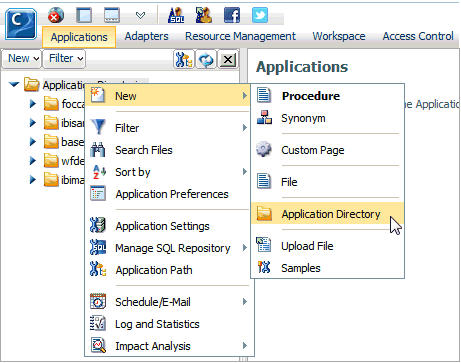Click the WebFOCUS console logo icon
The height and width of the screenshot is (363, 461).
[x=21, y=24]
